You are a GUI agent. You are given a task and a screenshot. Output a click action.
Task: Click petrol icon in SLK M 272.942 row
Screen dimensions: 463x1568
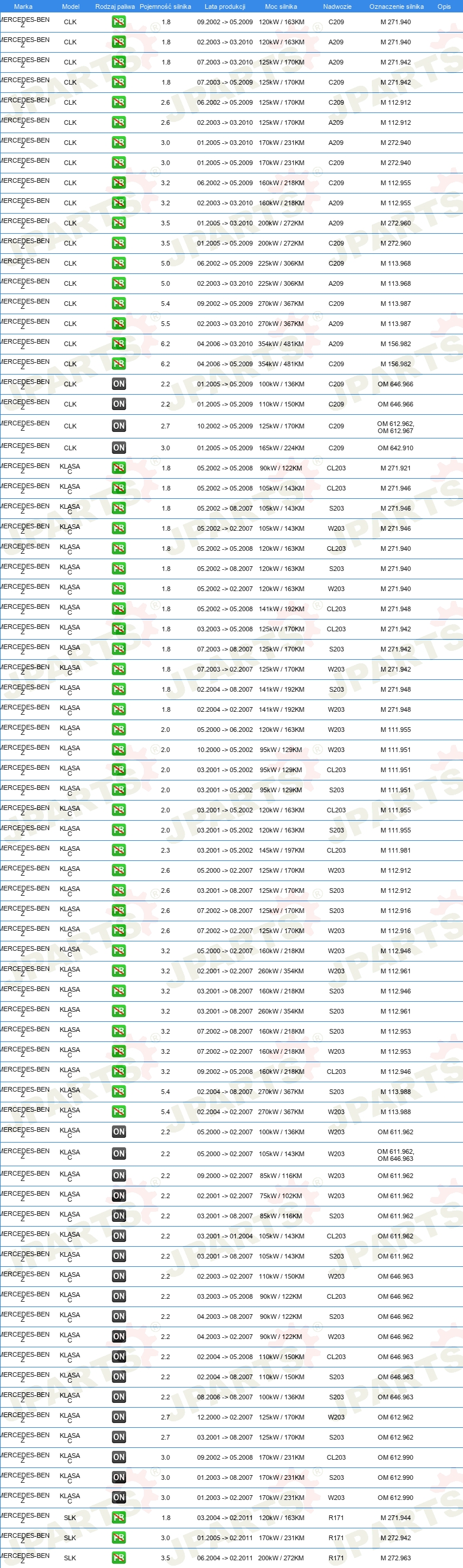pyautogui.click(x=119, y=1538)
